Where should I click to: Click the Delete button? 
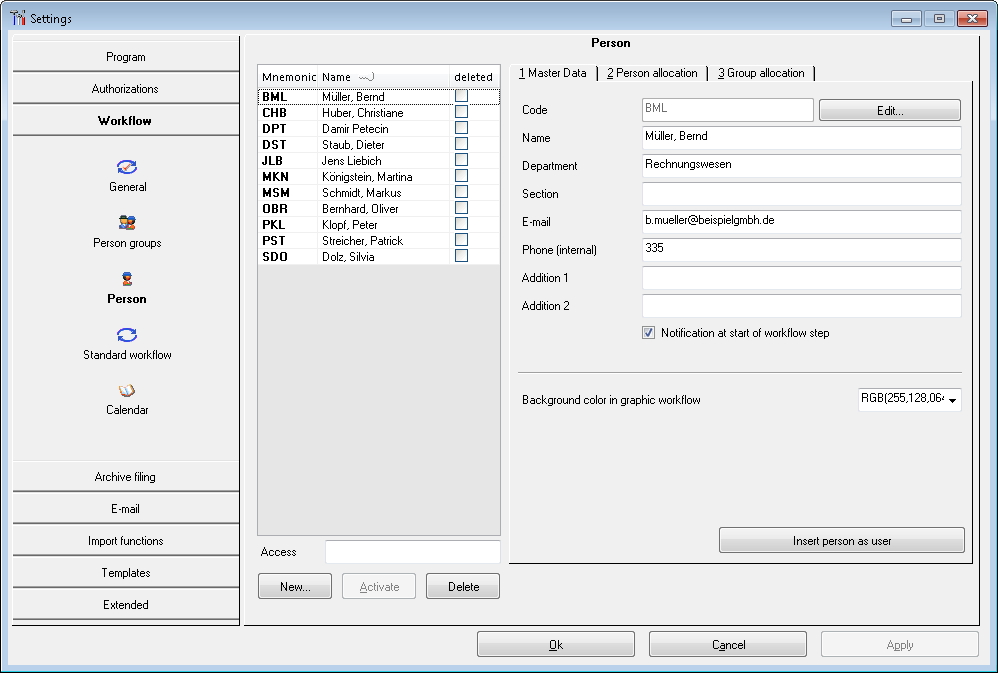[x=463, y=586]
